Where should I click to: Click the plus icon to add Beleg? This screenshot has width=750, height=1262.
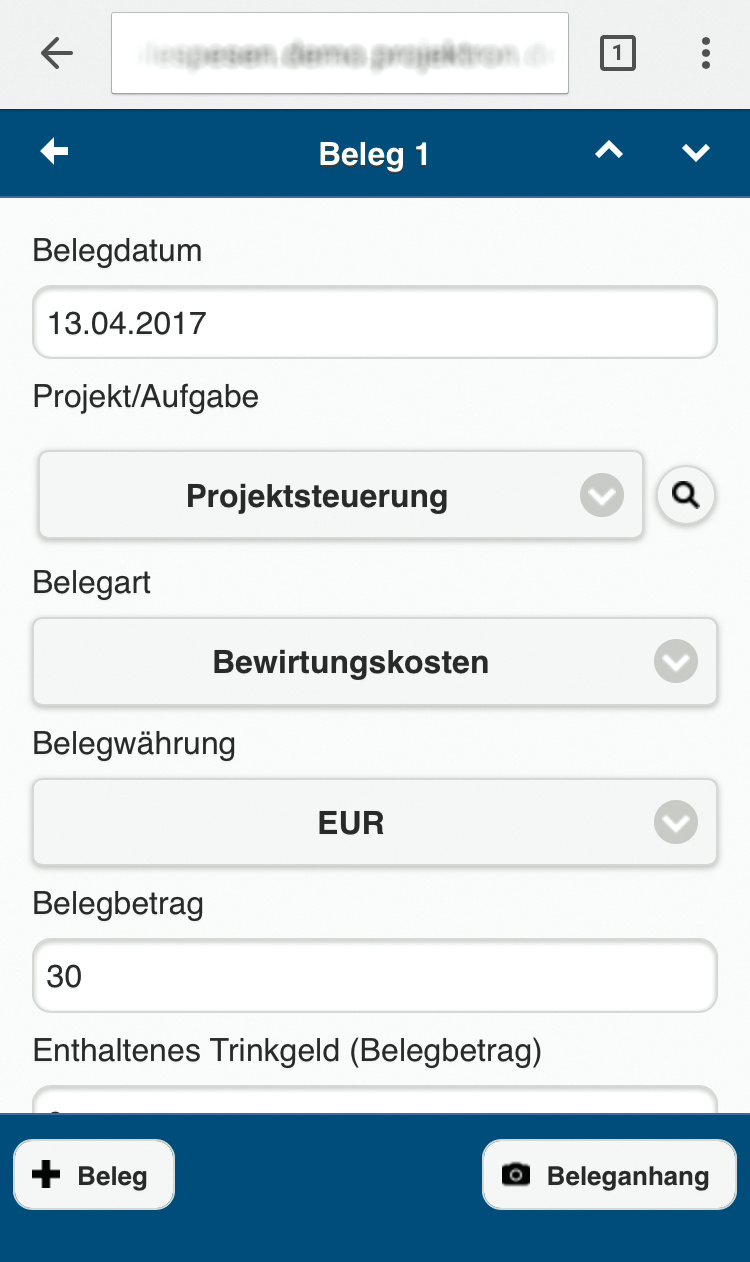tap(46, 1175)
